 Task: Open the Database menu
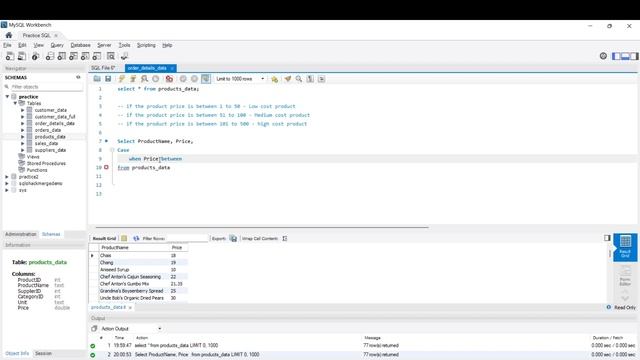coord(80,45)
